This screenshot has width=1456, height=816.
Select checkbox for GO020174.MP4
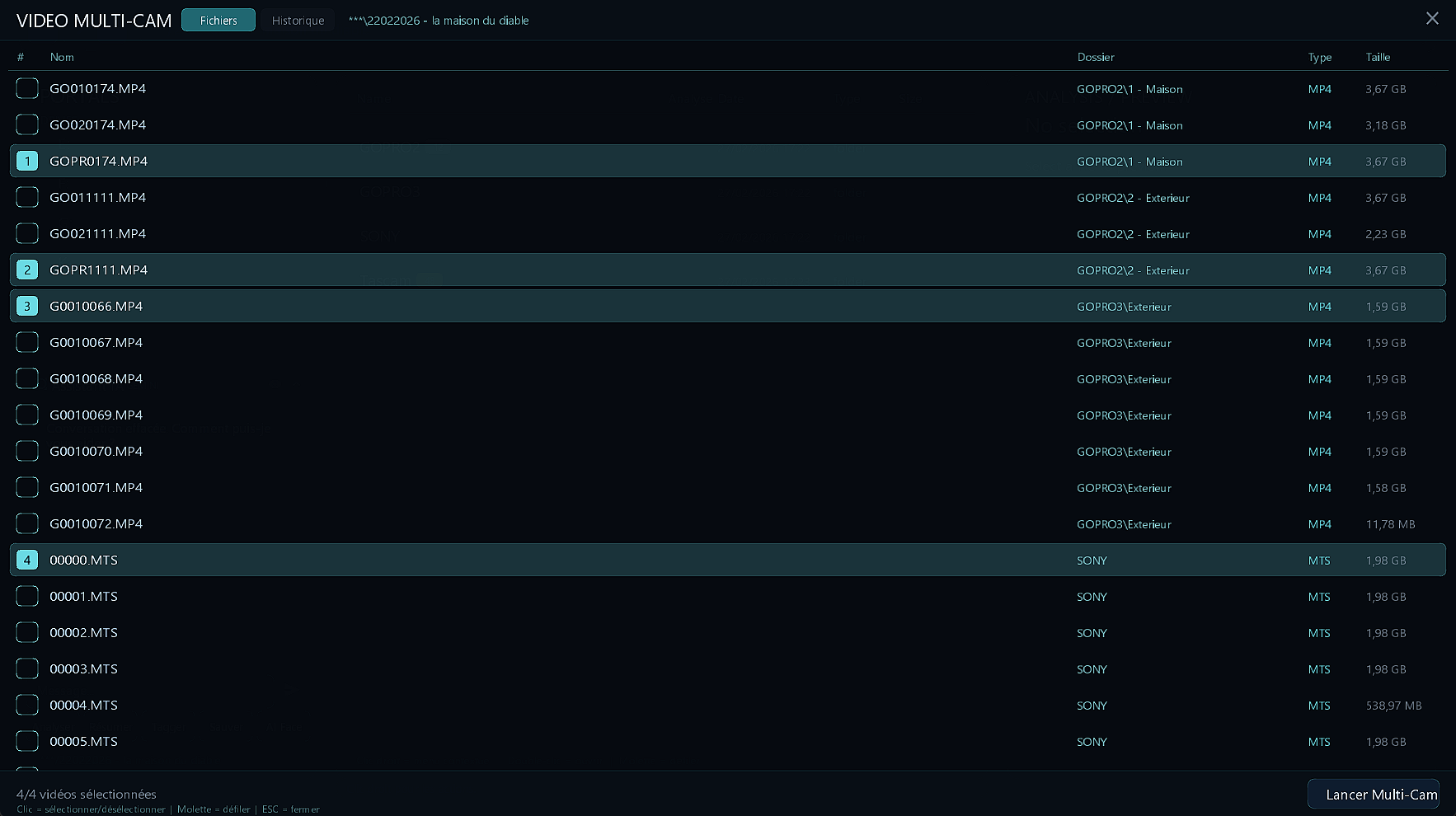(x=27, y=124)
